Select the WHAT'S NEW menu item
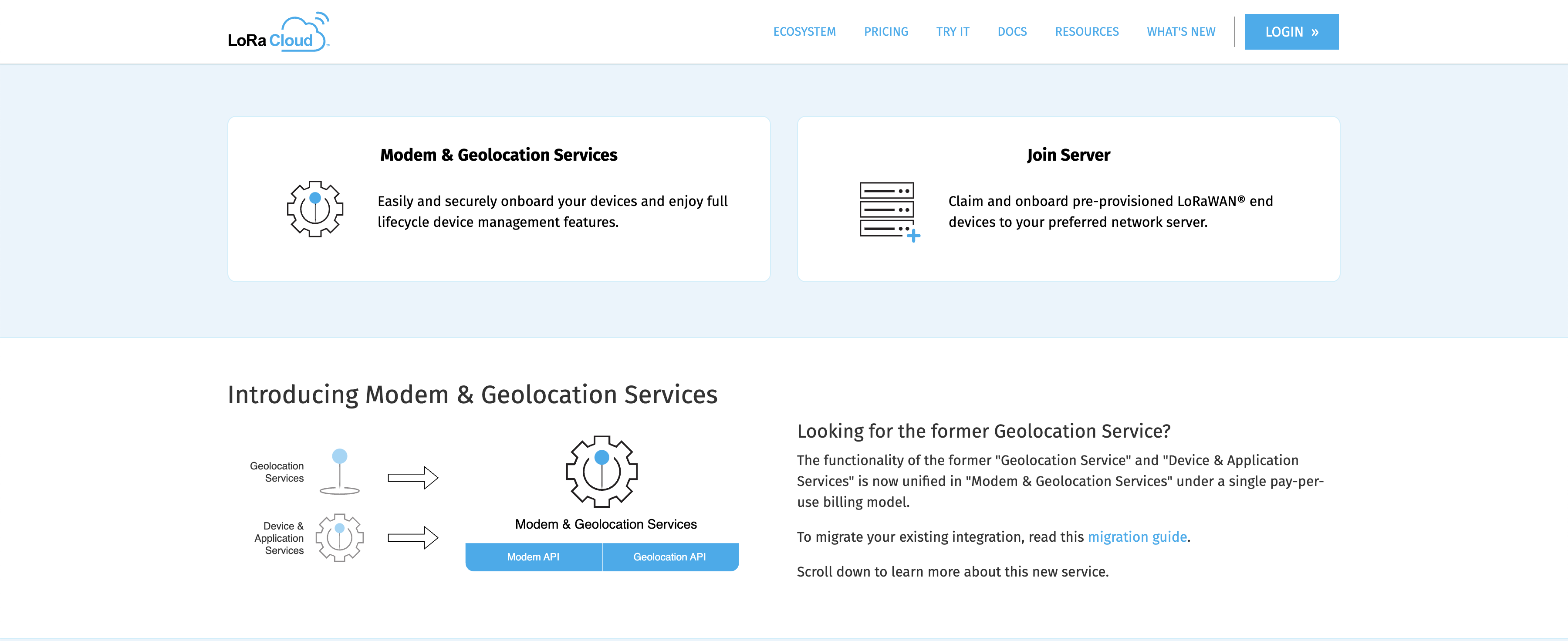Screen dimensions: 1568x641 tap(1181, 31)
